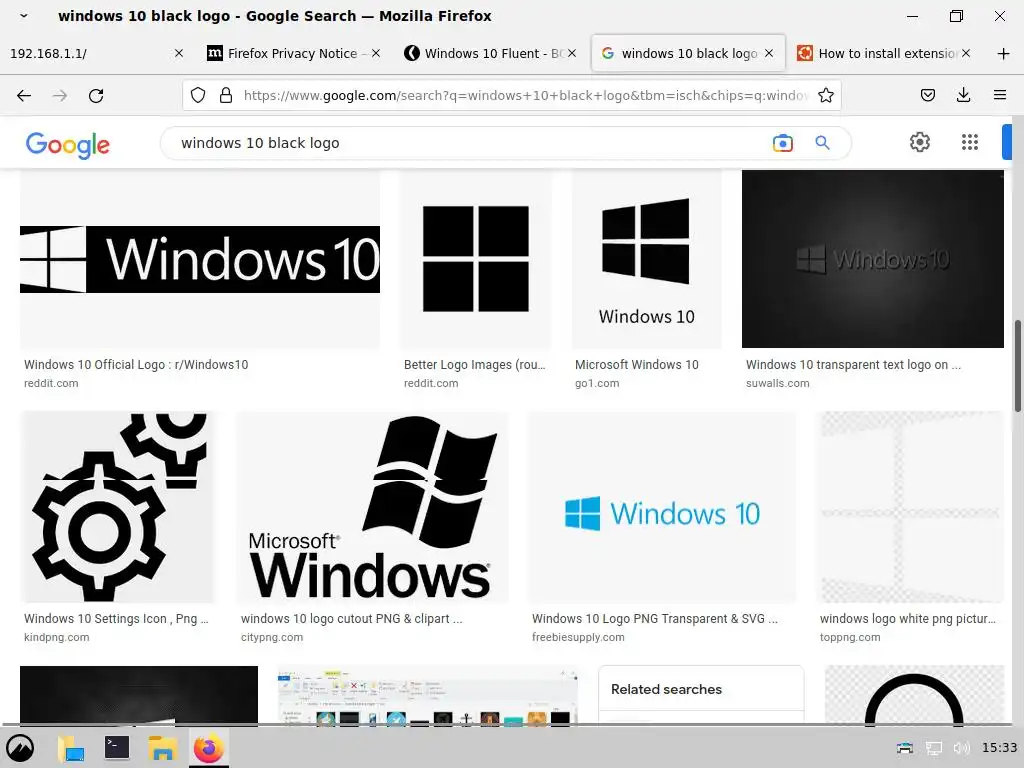
Task: Submit search with the magnifier icon
Action: click(822, 143)
